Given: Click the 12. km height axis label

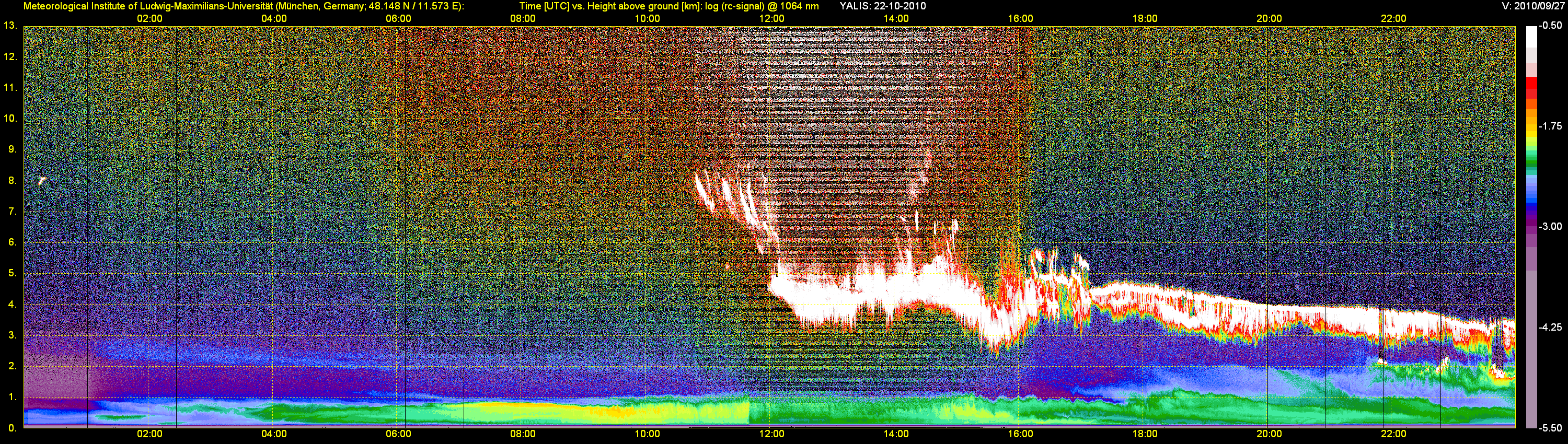Looking at the screenshot, I should tap(10, 56).
